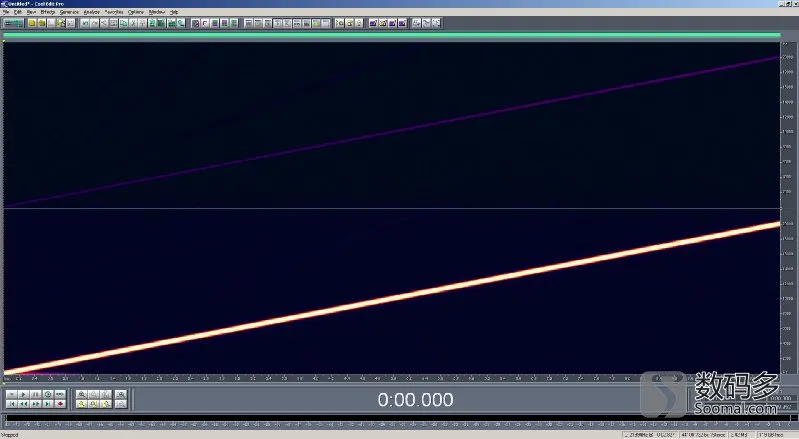The width and height of the screenshot is (799, 439).
Task: Click the bright sweep line in lower channel
Action: coord(392,298)
